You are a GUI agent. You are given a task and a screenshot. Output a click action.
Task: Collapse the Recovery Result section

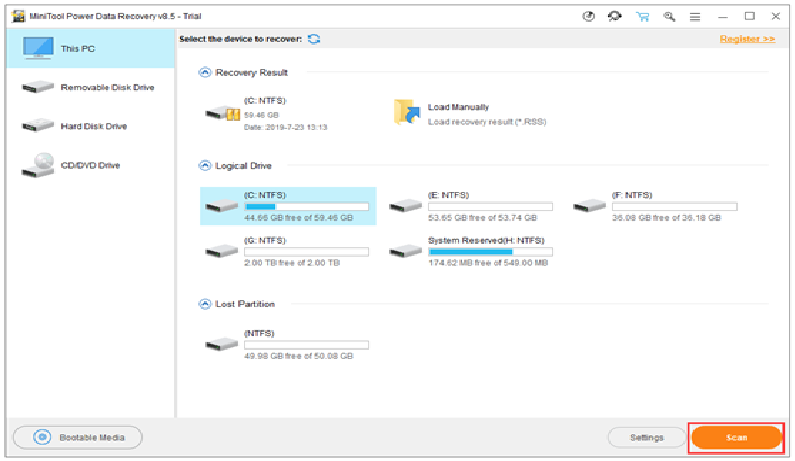point(204,73)
